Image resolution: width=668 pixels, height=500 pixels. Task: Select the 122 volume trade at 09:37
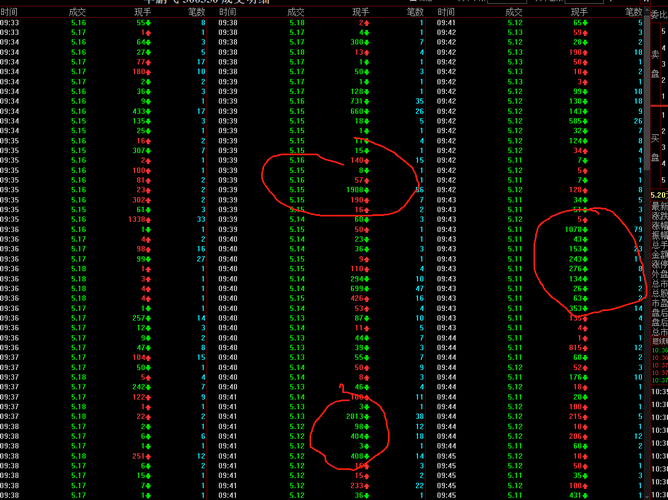click(142, 397)
